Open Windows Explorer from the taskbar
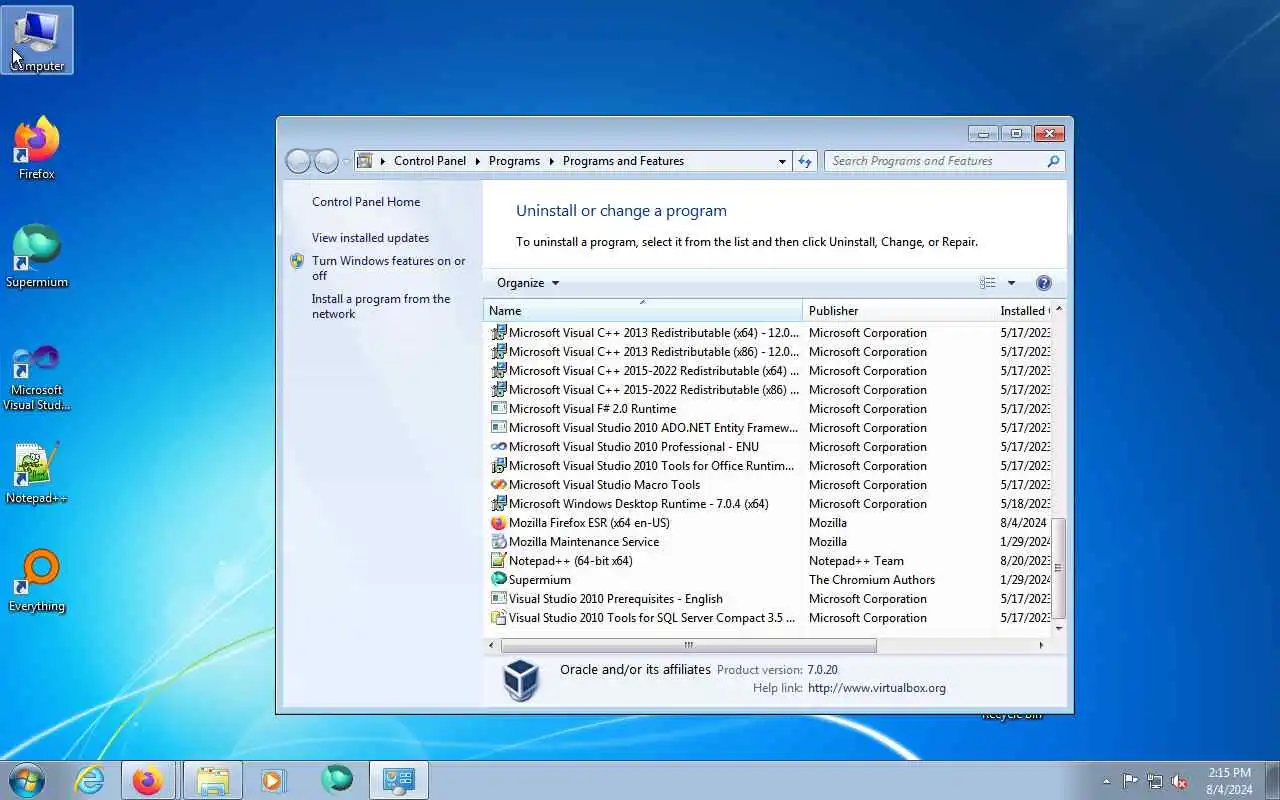Screen dimensions: 1280x800 pos(212,780)
